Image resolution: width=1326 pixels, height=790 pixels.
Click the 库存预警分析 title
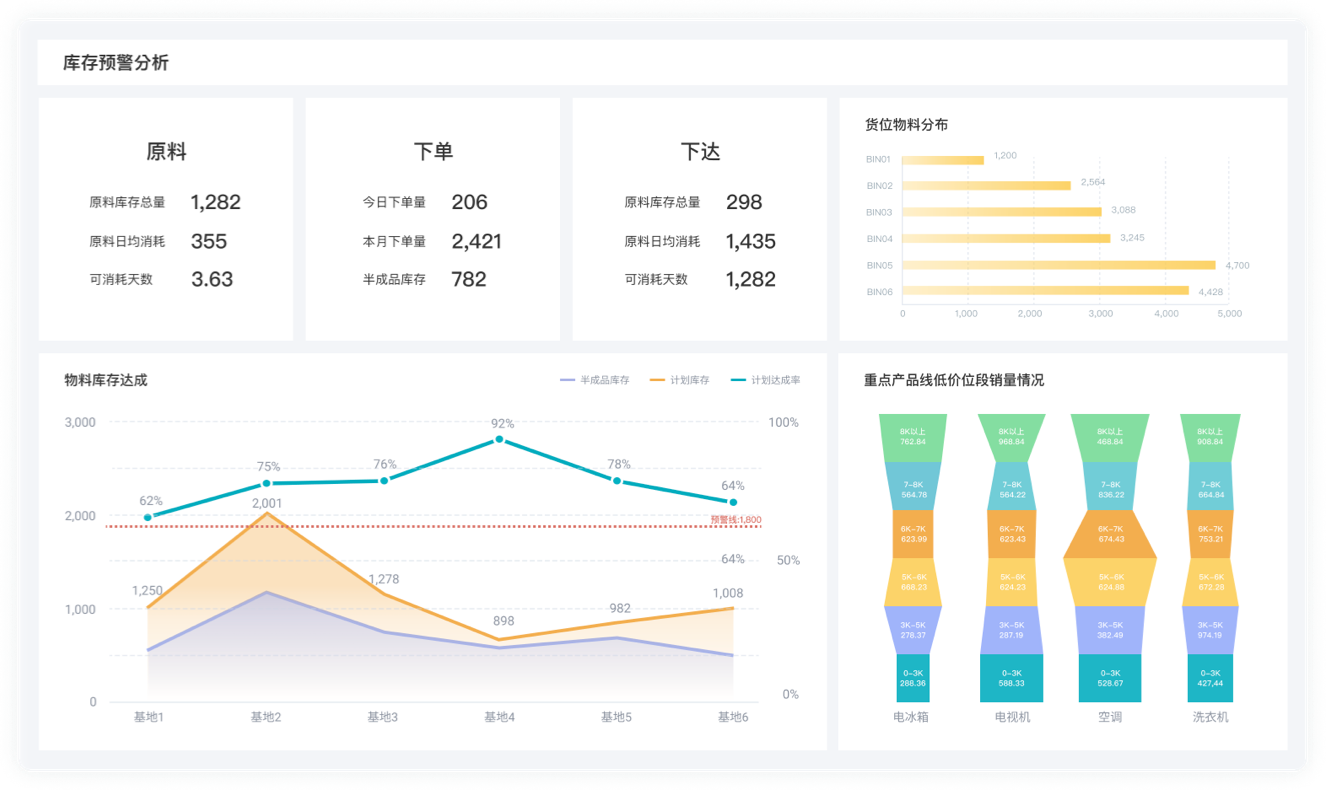click(x=114, y=62)
